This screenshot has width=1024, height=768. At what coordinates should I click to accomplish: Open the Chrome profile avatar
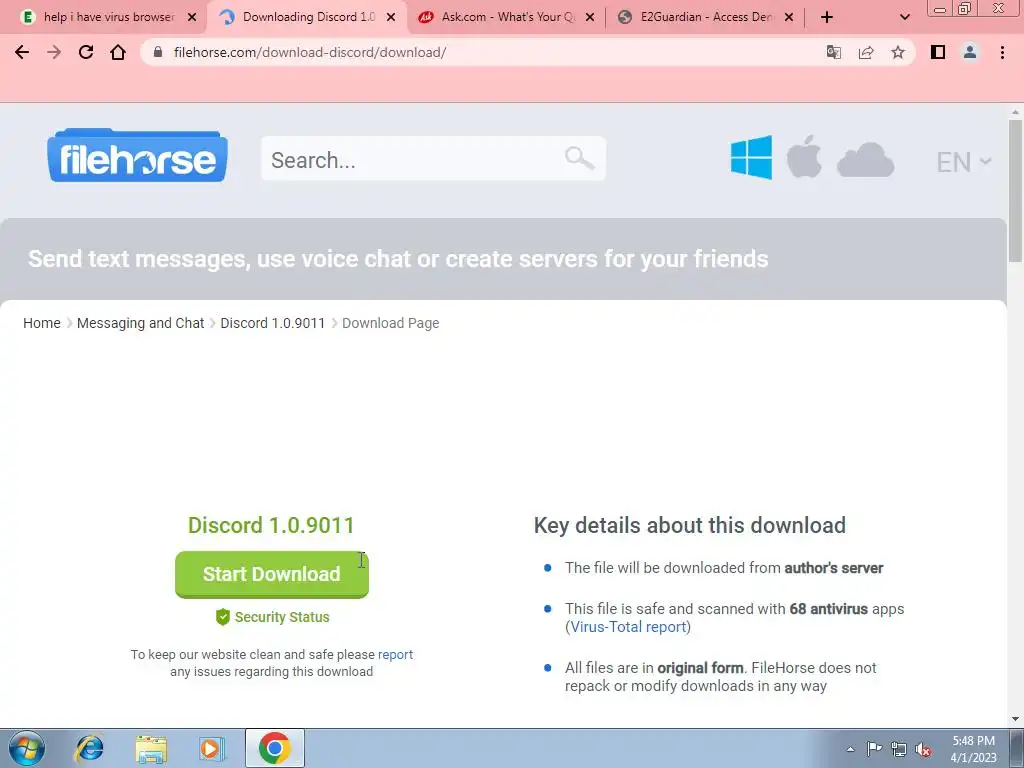point(970,52)
